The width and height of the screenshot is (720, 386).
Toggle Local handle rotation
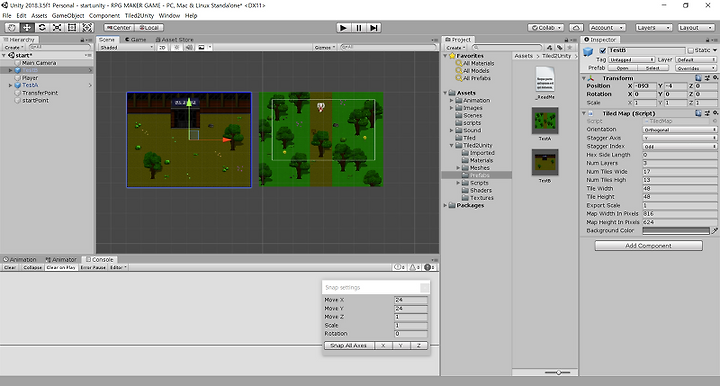149,28
